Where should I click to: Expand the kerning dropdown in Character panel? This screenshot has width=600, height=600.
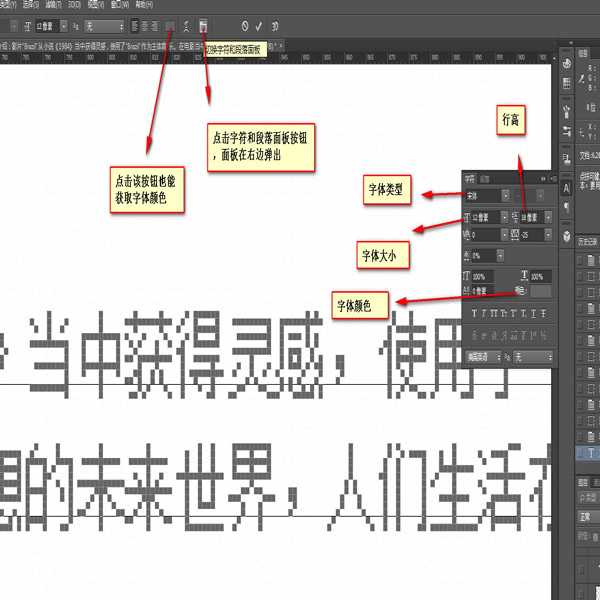[505, 234]
